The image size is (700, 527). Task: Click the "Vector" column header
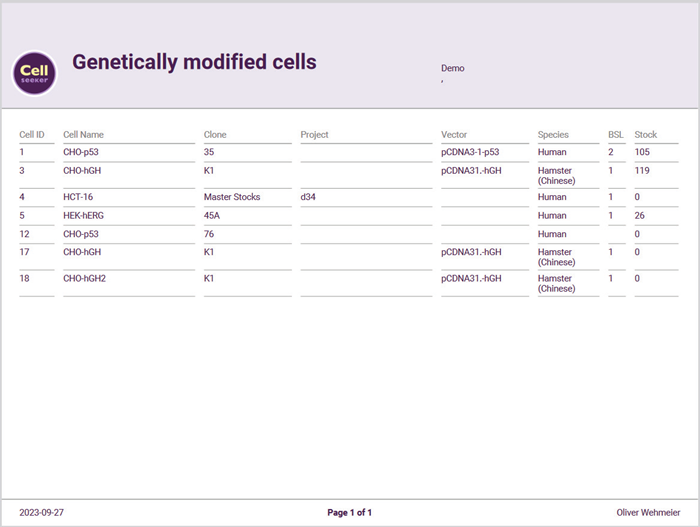[454, 134]
